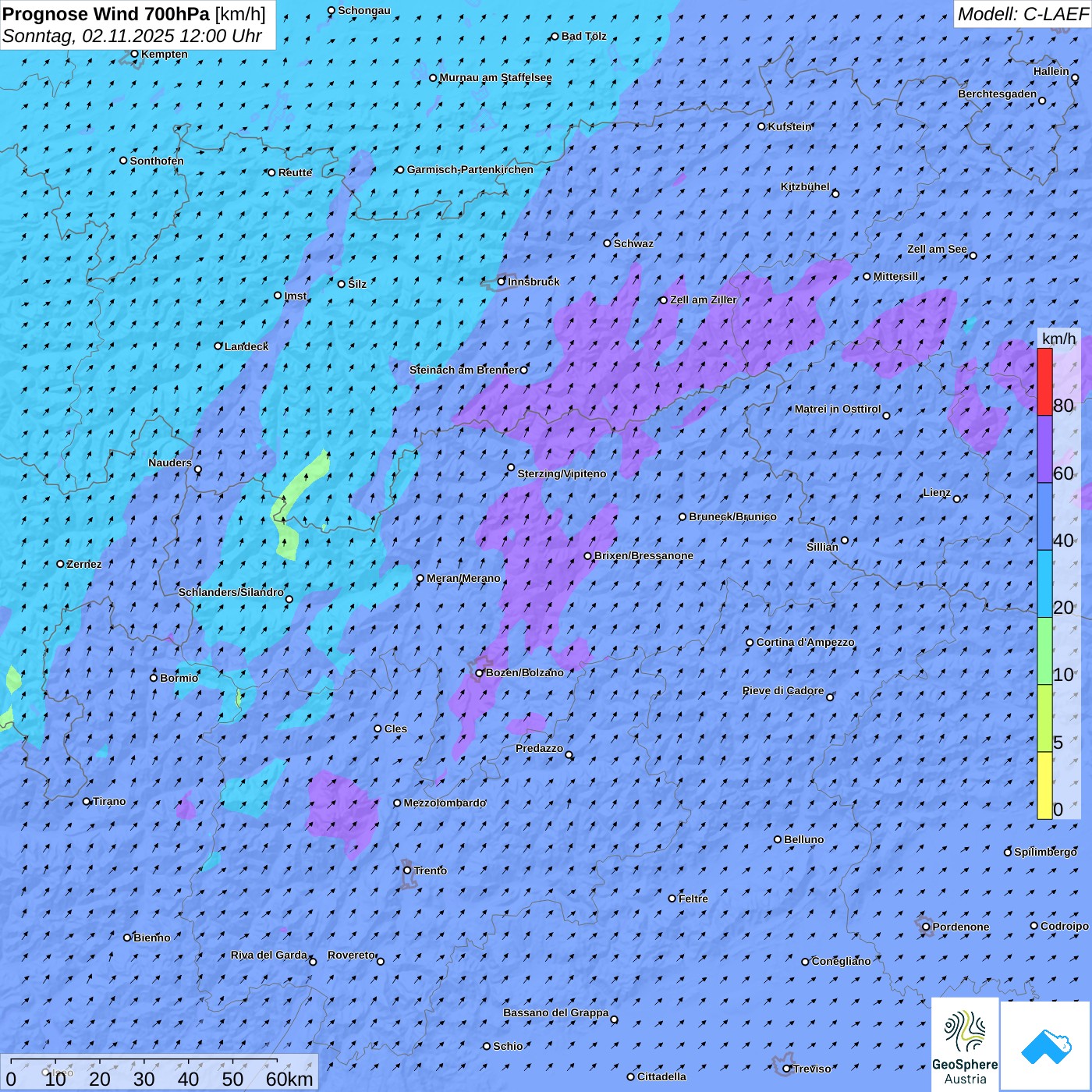Click the Pordenone city marker
The width and height of the screenshot is (1092, 1092).
point(927,927)
